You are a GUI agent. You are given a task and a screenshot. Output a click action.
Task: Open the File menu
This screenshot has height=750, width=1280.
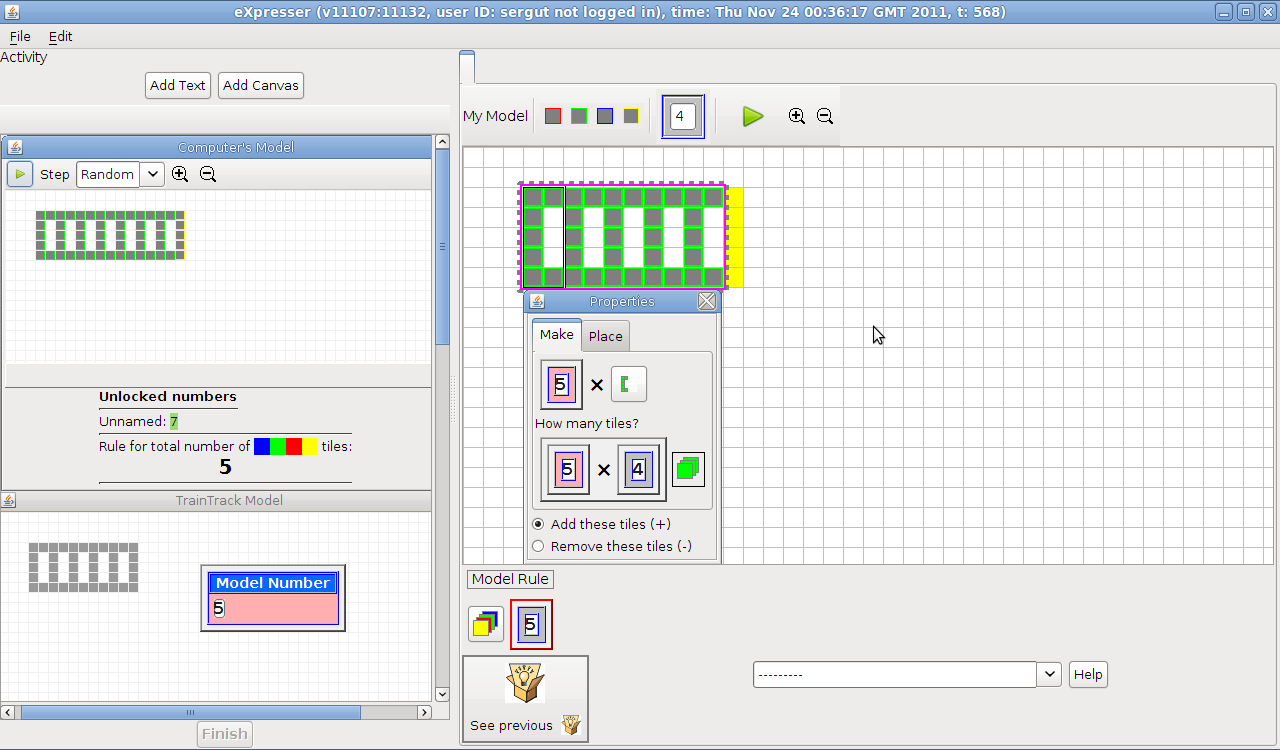[x=20, y=36]
